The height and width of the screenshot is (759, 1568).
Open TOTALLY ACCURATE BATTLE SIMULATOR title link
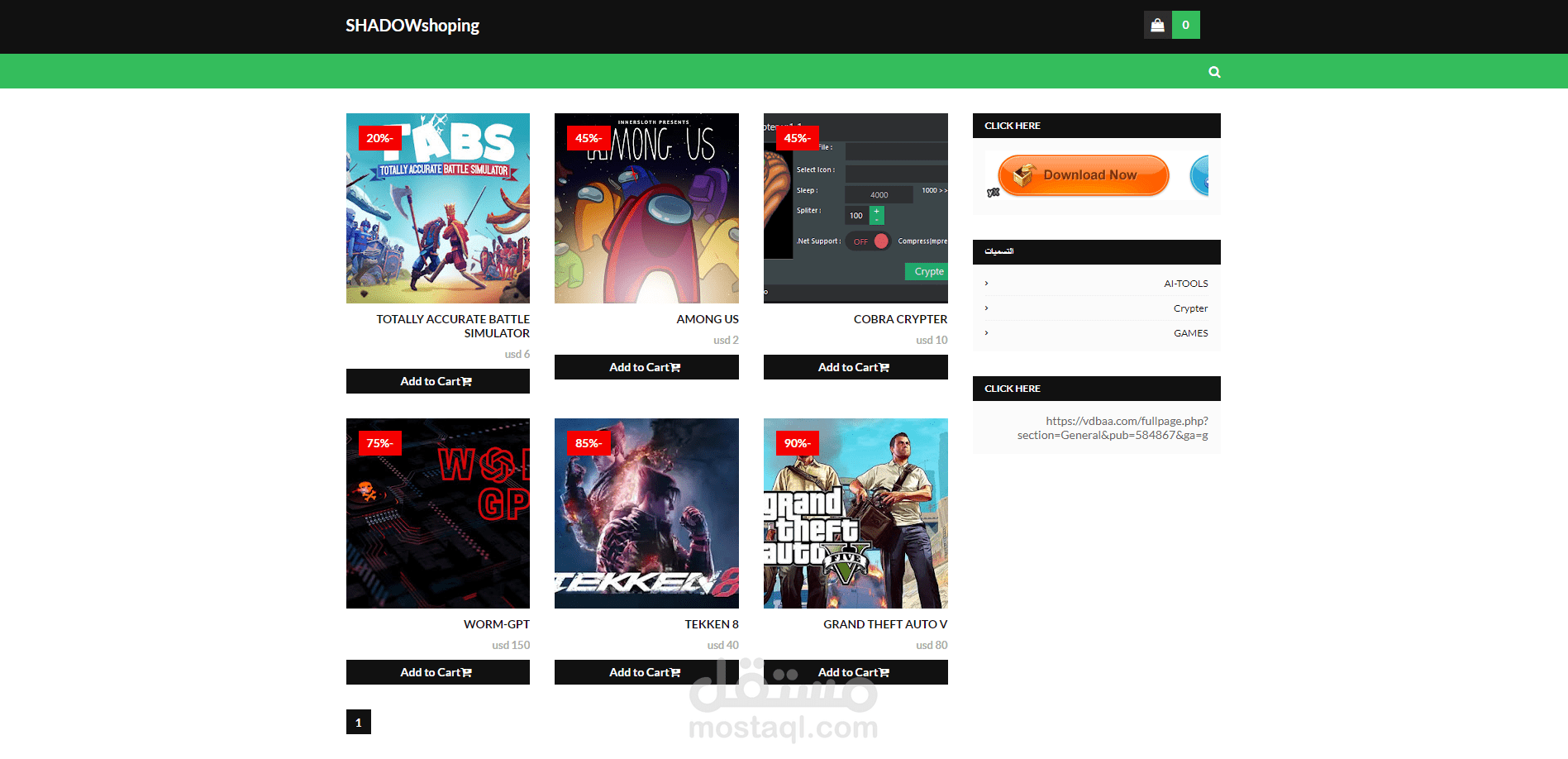[x=453, y=326]
